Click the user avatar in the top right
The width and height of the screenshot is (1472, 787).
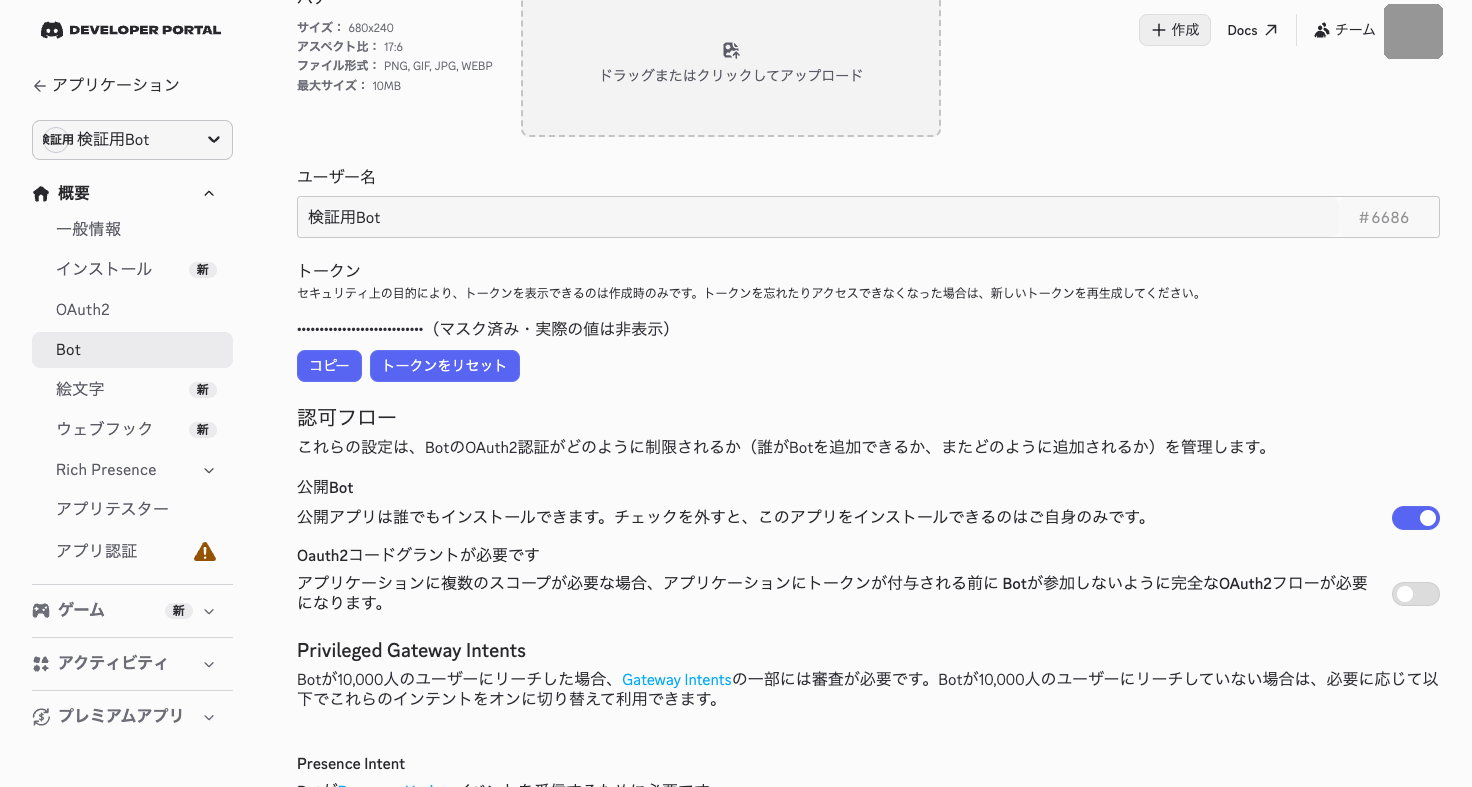click(x=1413, y=31)
